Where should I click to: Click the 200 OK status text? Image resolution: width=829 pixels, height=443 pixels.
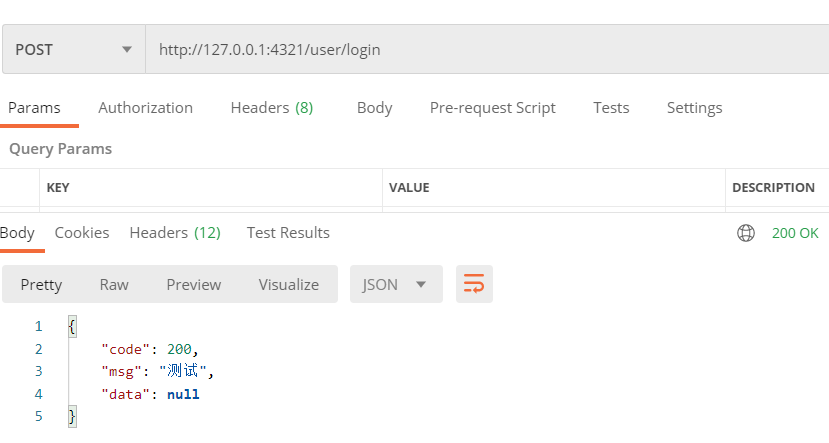click(x=795, y=233)
